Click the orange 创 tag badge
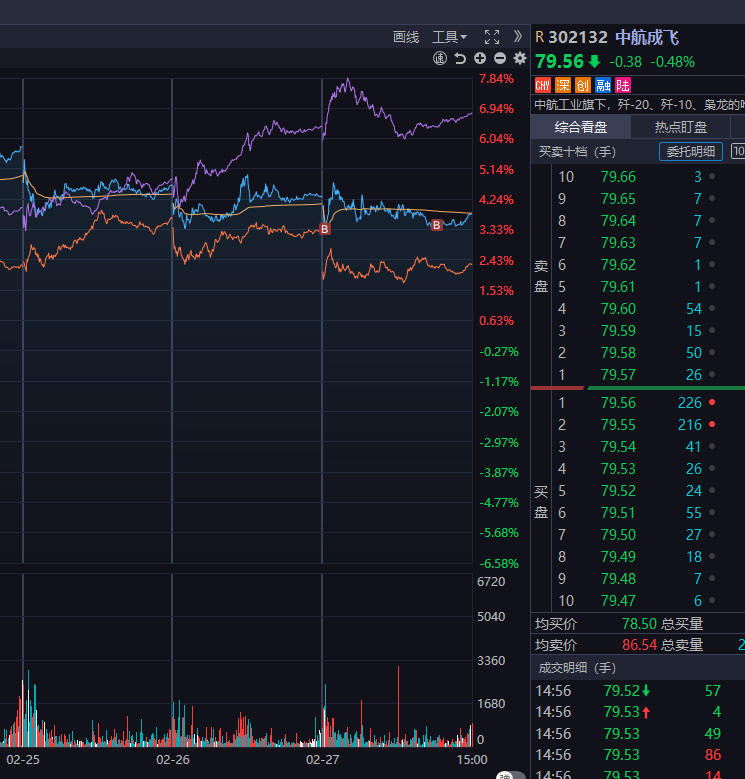 click(x=583, y=85)
